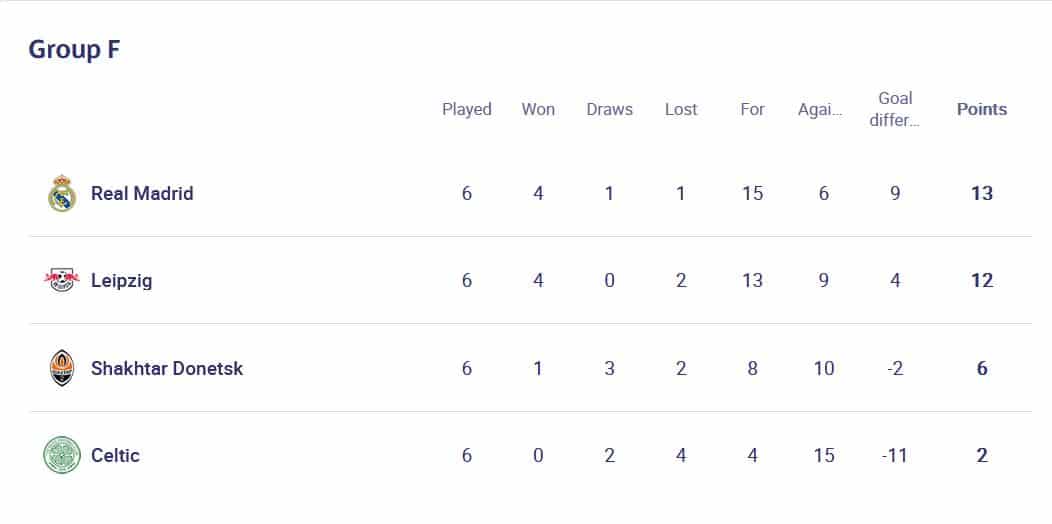Open the Leipzig team link
The height and width of the screenshot is (524, 1052).
(121, 280)
